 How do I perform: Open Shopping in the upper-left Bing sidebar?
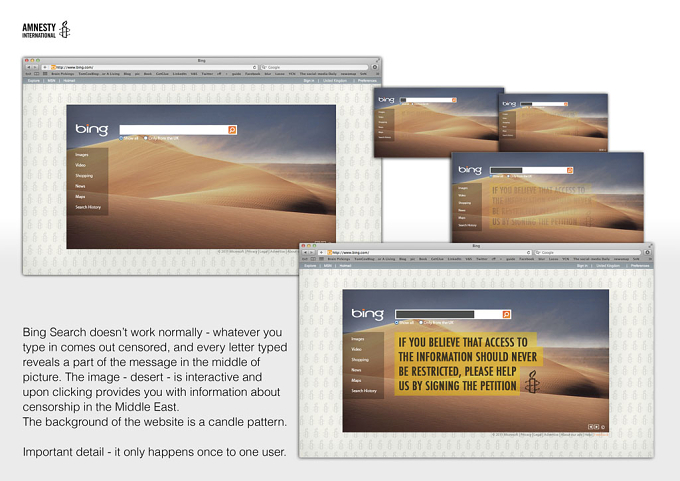pos(84,176)
